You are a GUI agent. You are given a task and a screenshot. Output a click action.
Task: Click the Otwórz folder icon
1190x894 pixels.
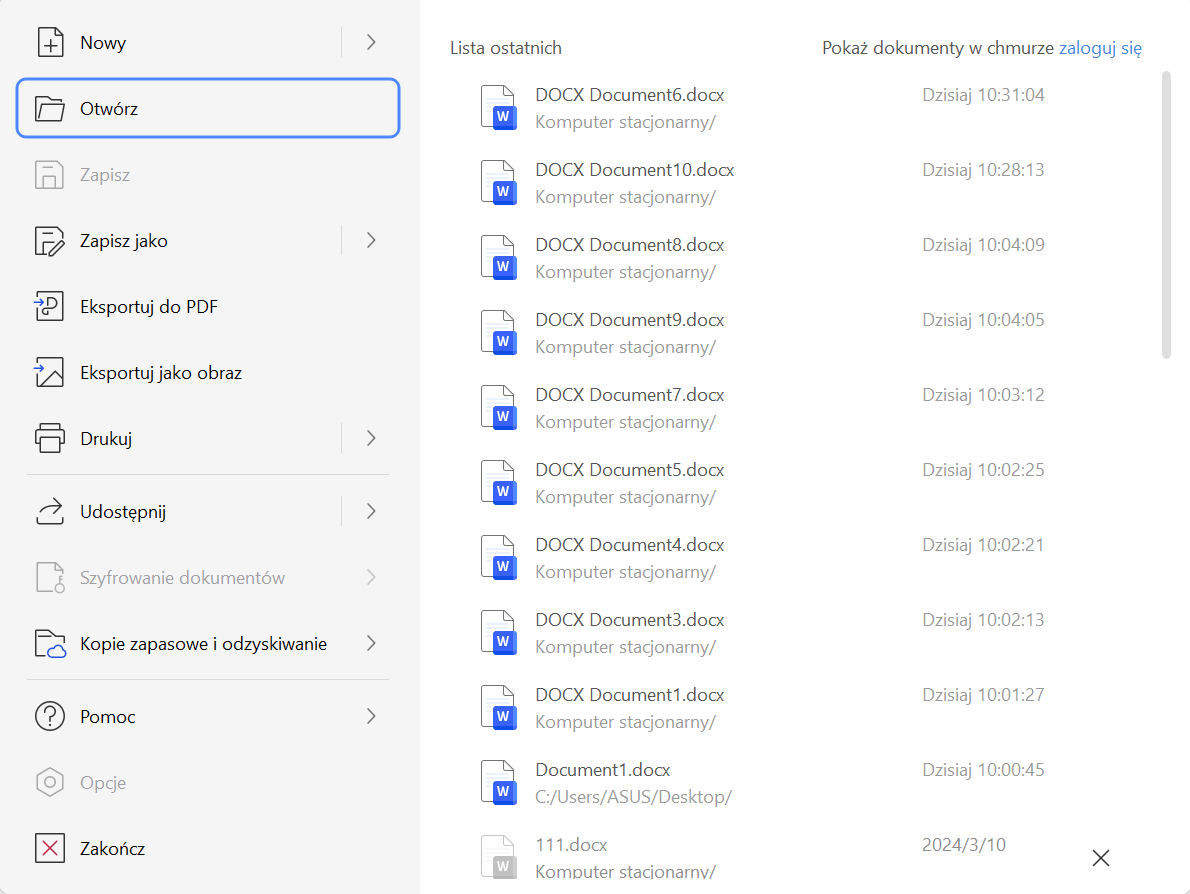(50, 108)
